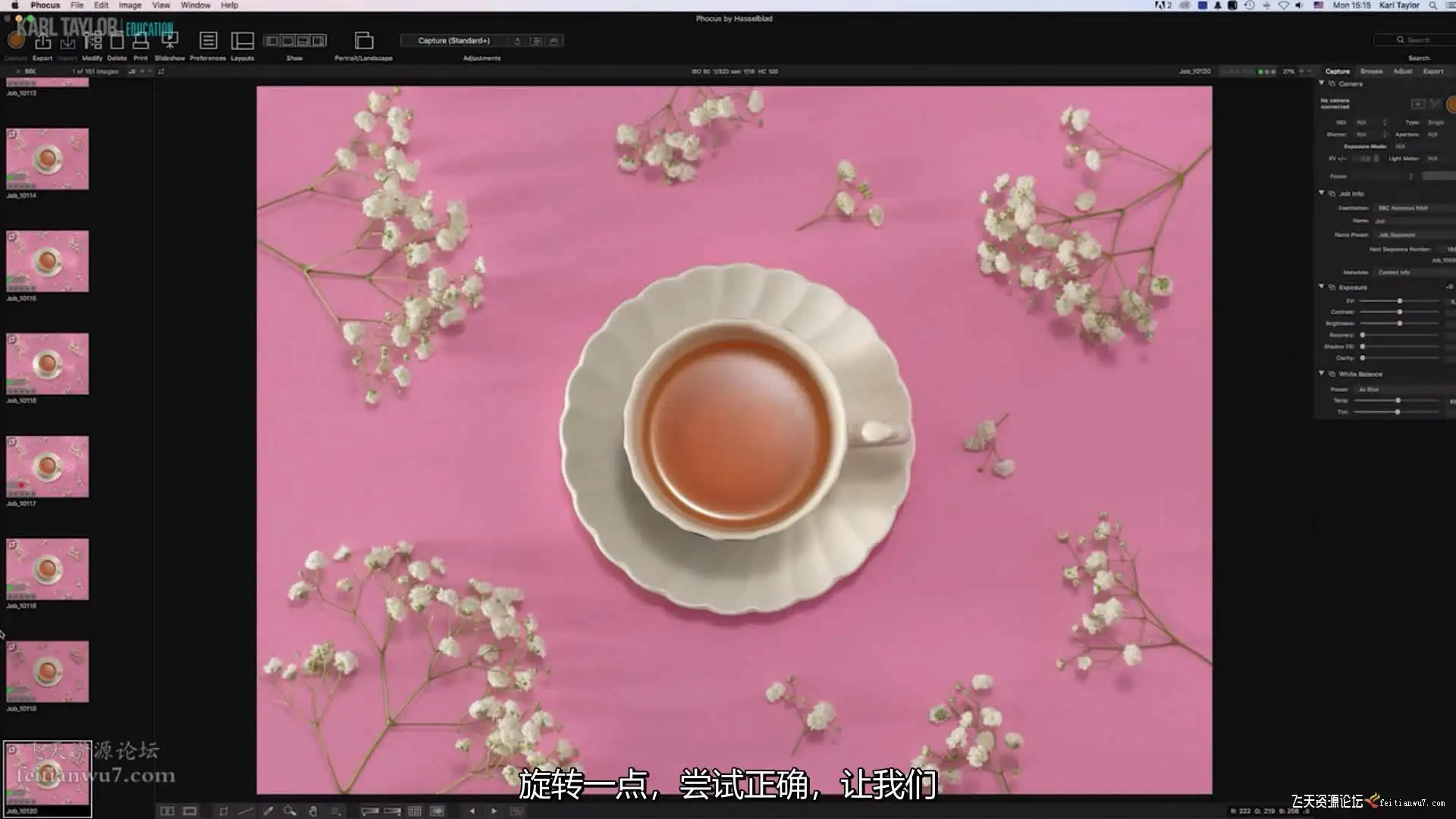
Task: Select the eyedropper tool in bottom toolbar
Action: pos(268,811)
